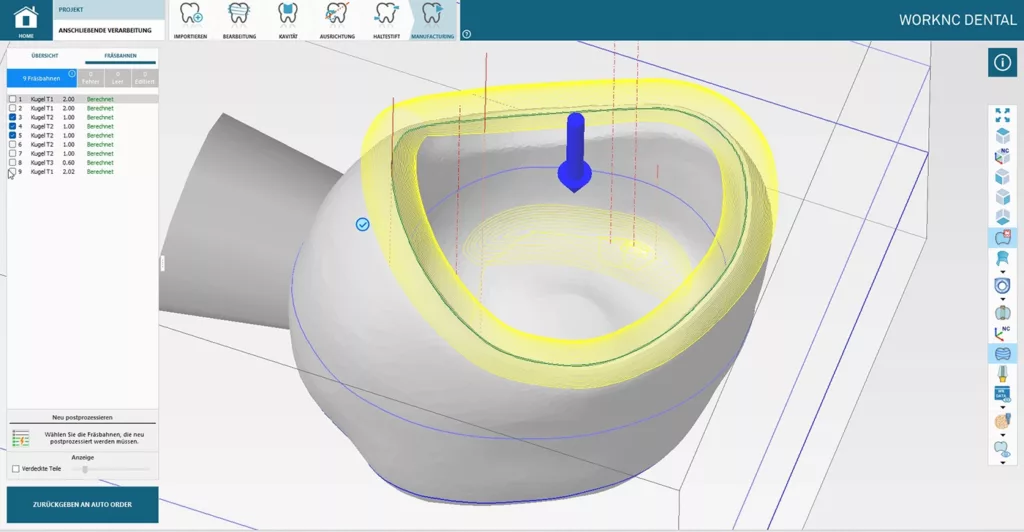The image size is (1024, 532).
Task: Click the green part display icon
Action: point(1002,313)
